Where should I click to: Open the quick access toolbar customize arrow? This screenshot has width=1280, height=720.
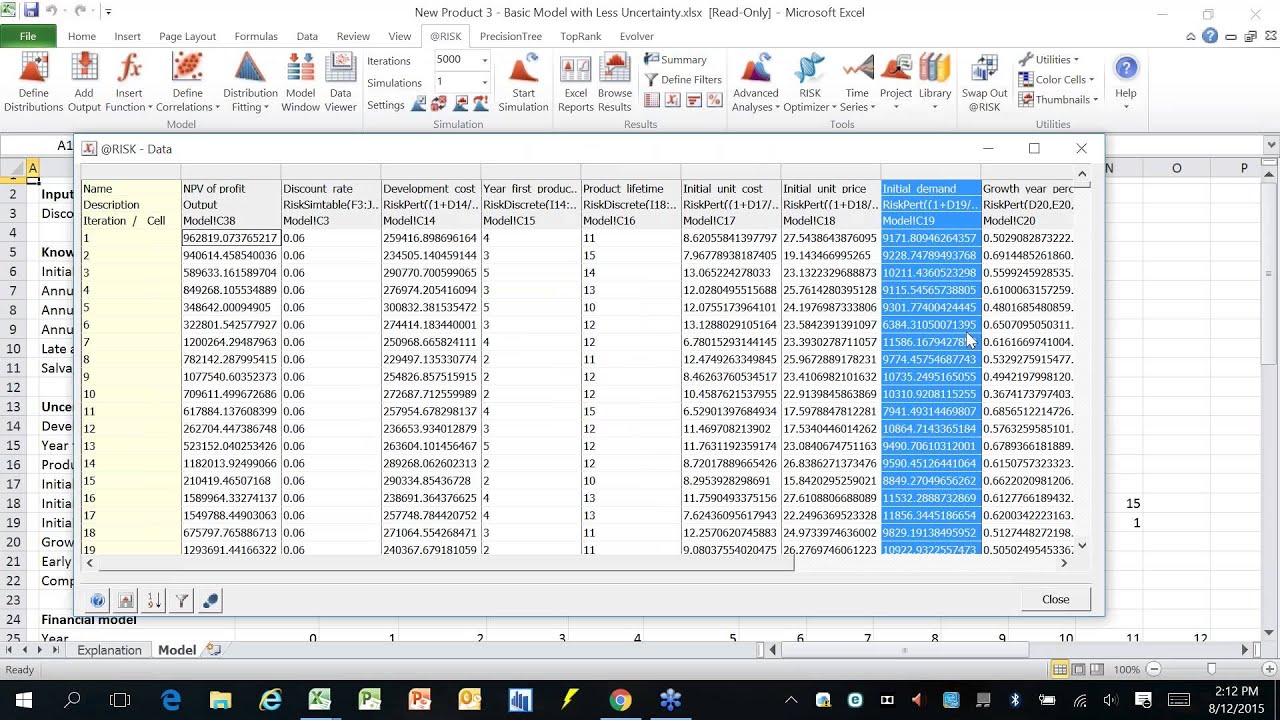[x=108, y=12]
